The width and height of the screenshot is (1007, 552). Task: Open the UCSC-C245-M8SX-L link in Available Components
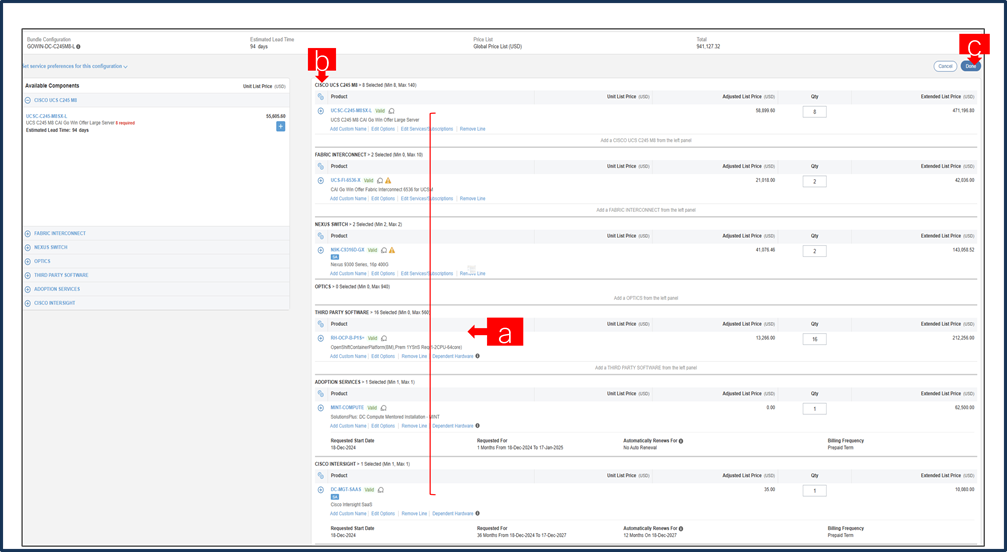[x=46, y=116]
